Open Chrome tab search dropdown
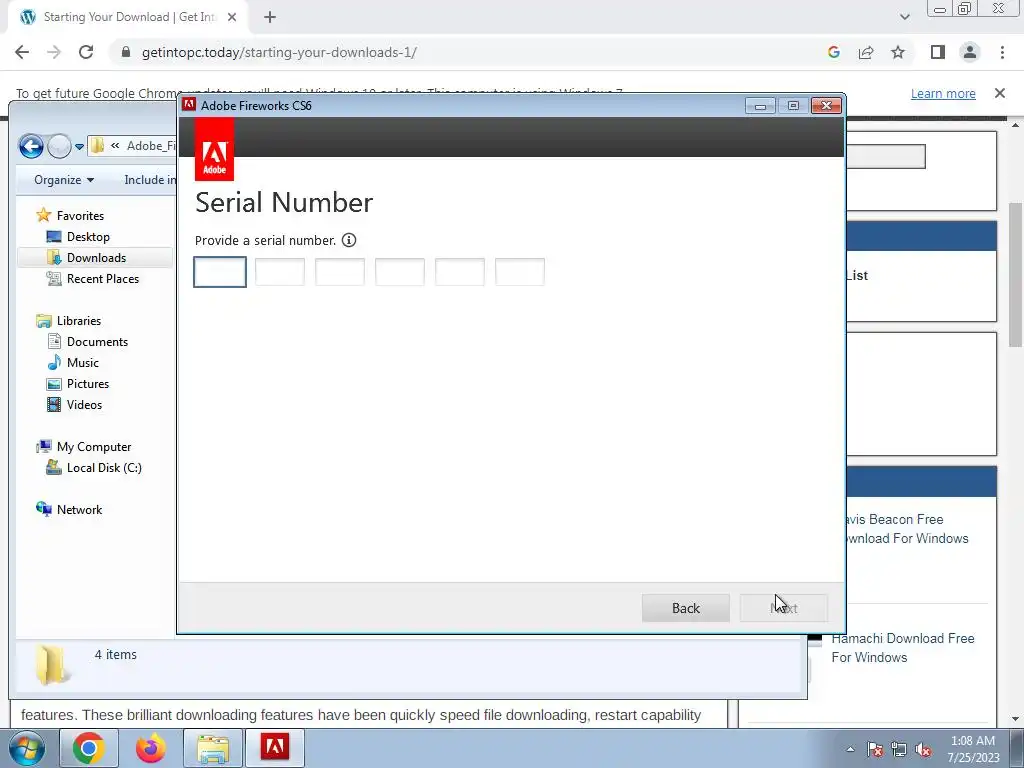This screenshot has width=1024, height=768. click(x=904, y=17)
